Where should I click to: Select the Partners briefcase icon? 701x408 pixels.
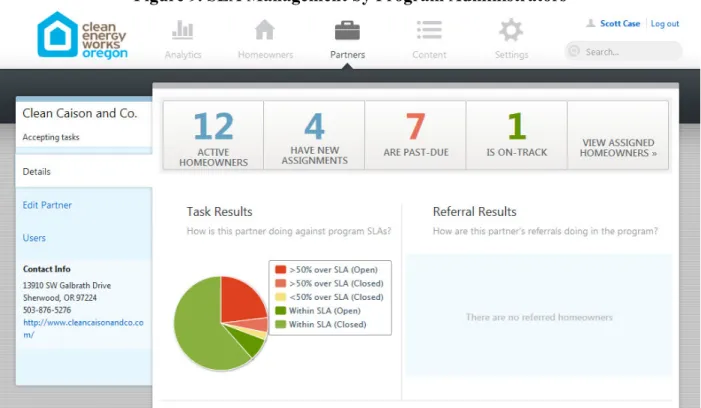point(347,30)
